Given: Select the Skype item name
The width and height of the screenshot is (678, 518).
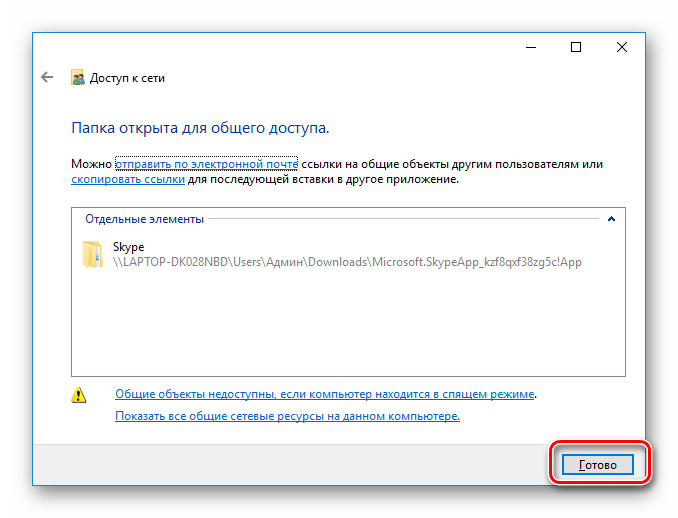Looking at the screenshot, I should (128, 247).
